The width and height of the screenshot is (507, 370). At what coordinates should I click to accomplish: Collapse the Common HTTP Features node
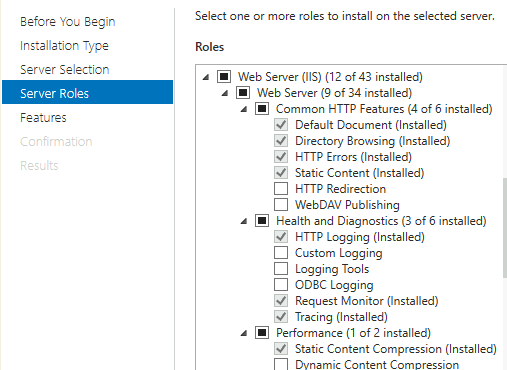click(x=244, y=109)
